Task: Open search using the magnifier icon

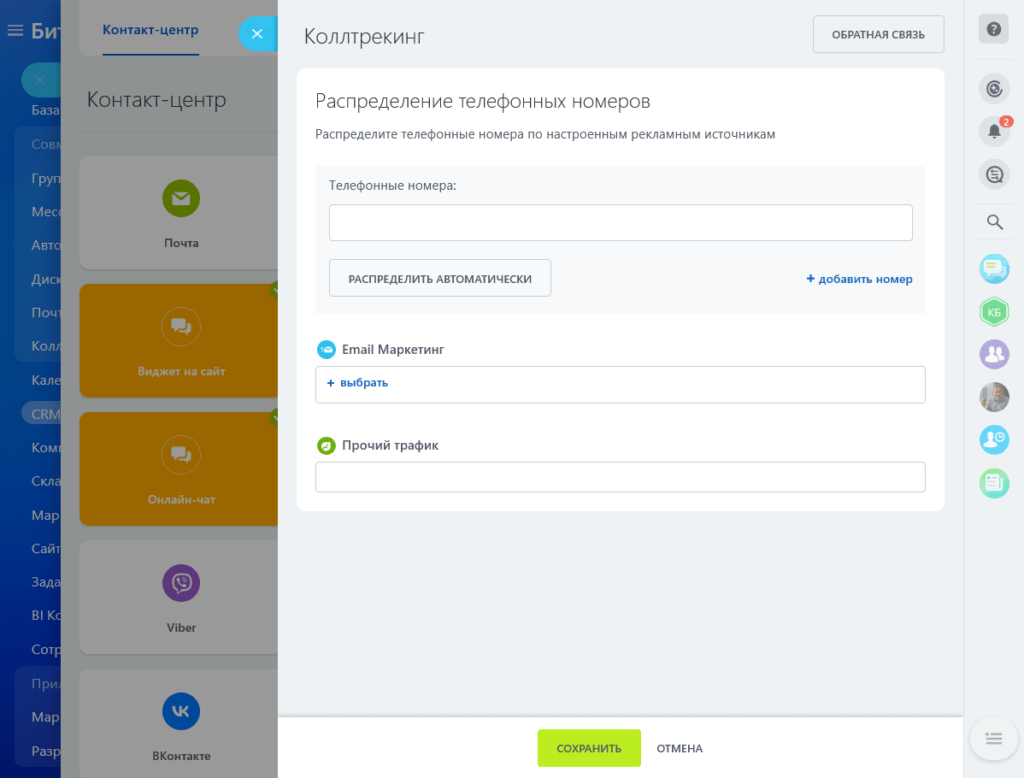Action: (994, 222)
